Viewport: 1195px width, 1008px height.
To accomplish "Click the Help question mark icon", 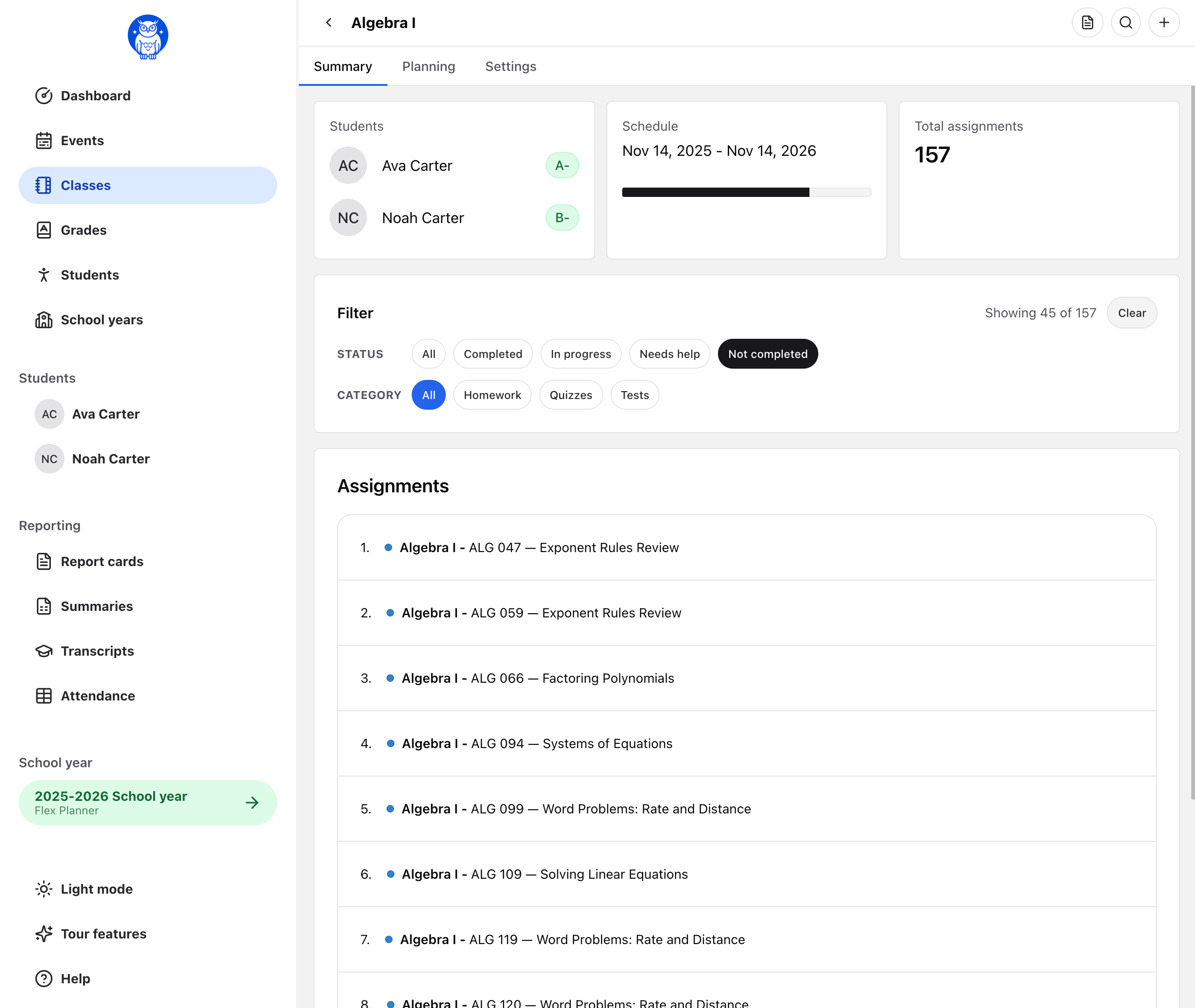I will 44,979.
